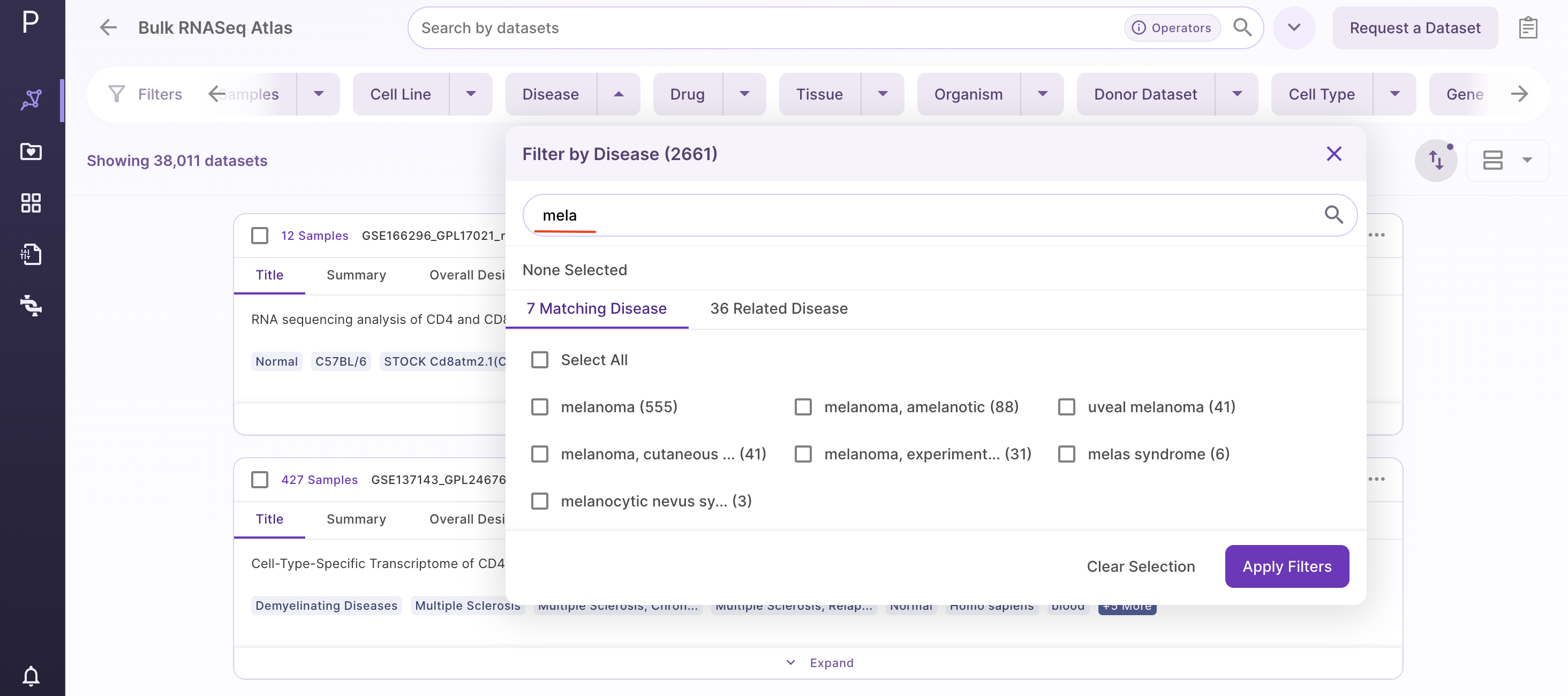1568x696 pixels.
Task: Click the sort arrows icon
Action: [1436, 161]
